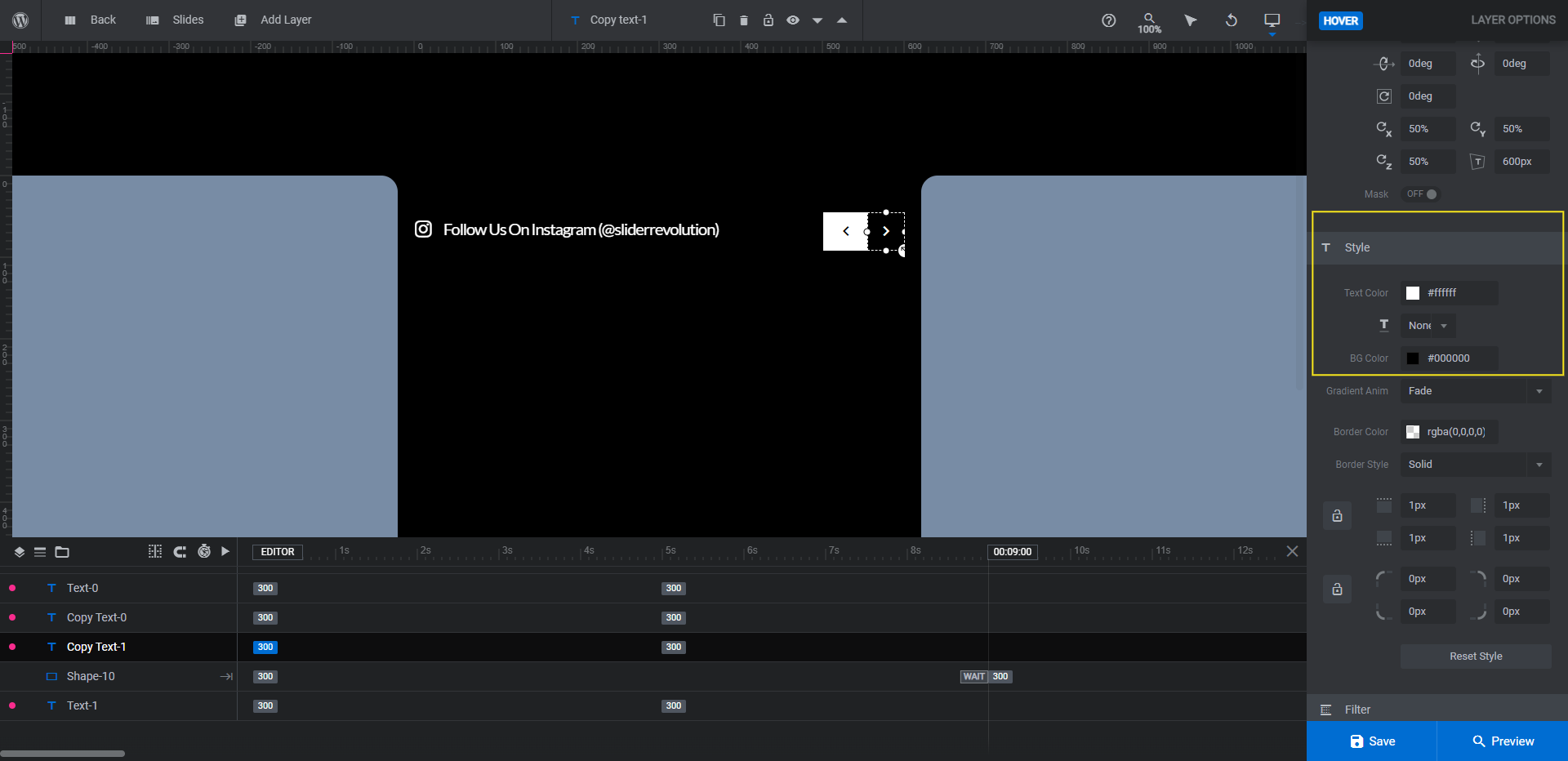Close the timeline panel with X

tap(1292, 551)
